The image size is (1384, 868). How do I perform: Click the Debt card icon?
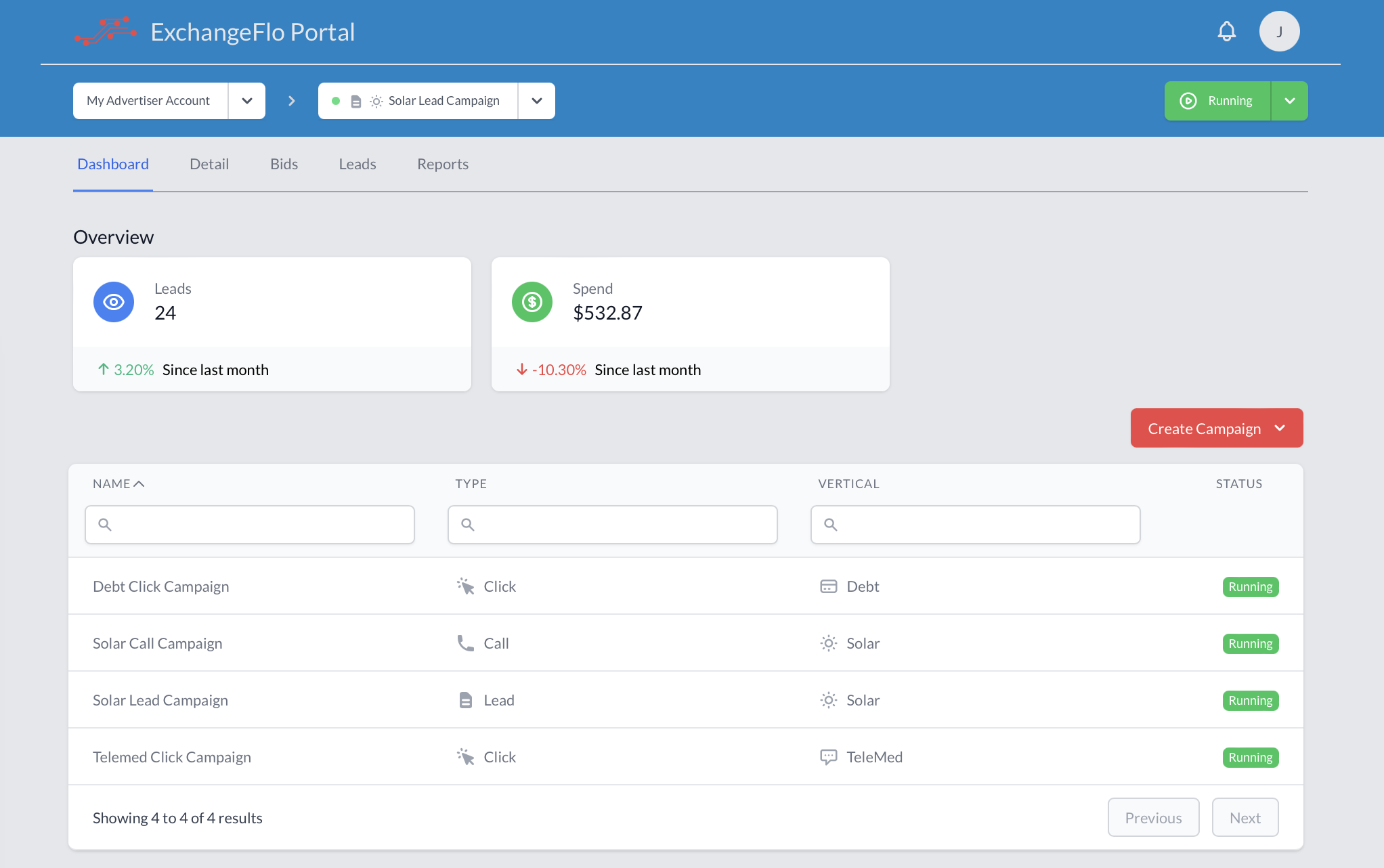[x=829, y=586]
